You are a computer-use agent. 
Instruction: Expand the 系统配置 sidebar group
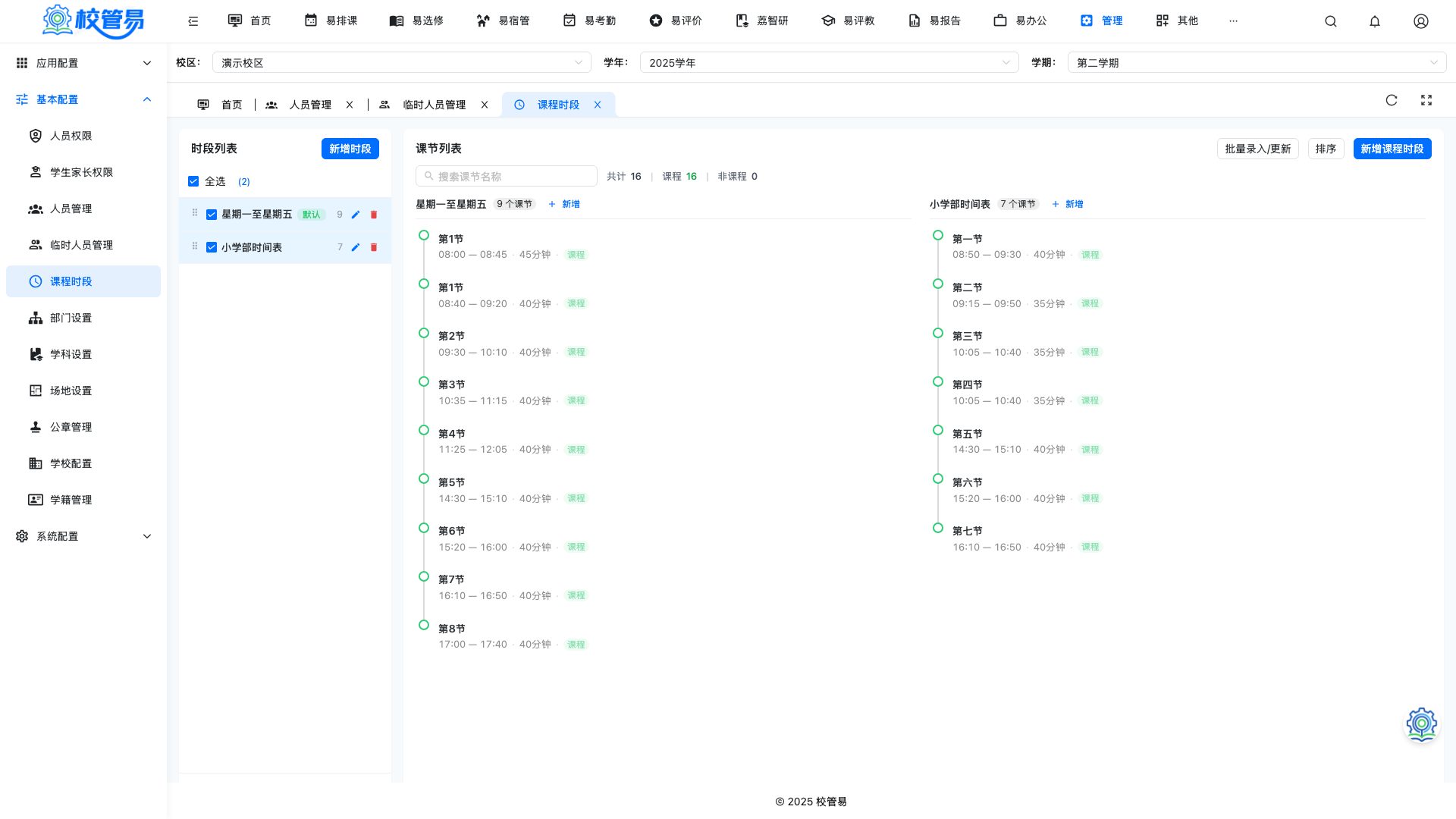[83, 536]
